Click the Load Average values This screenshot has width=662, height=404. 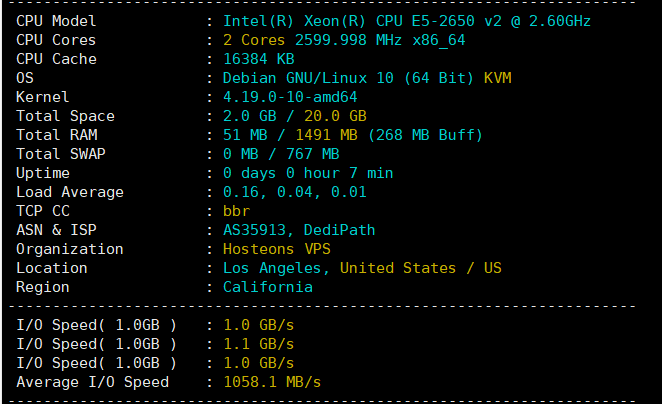coord(288,192)
